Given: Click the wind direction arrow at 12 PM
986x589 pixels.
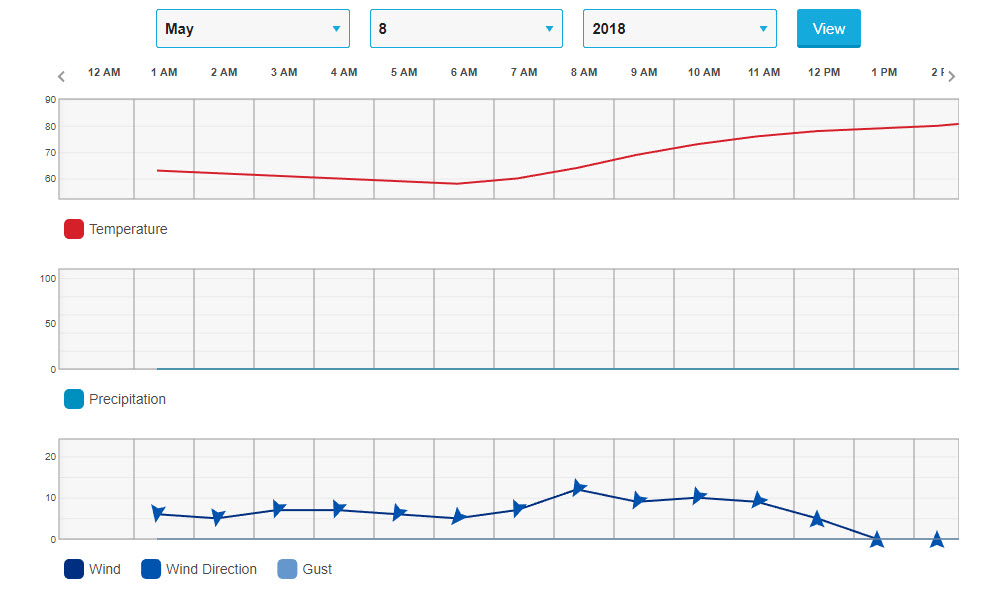Looking at the screenshot, I should pos(817,518).
